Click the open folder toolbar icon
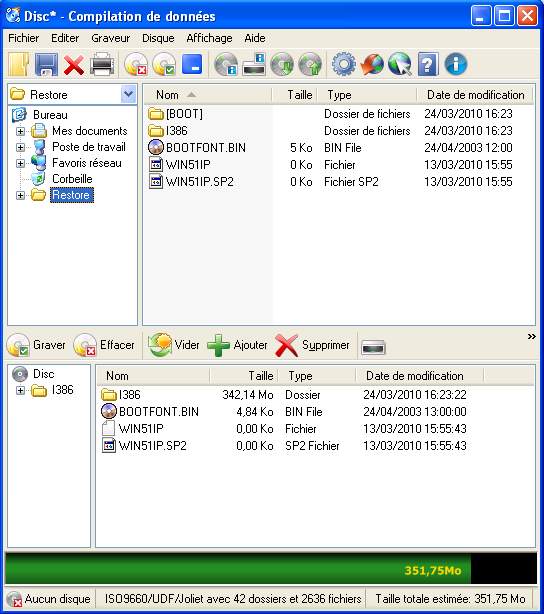Viewport: 544px width, 614px height. tap(18, 65)
